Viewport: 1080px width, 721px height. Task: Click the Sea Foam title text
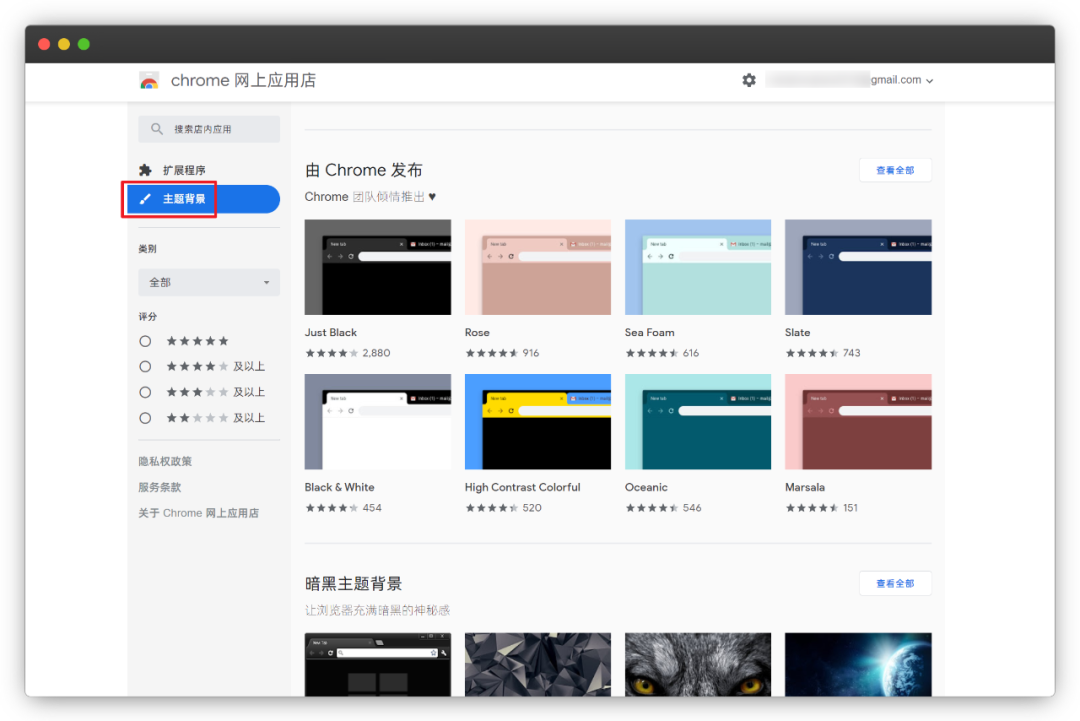pos(650,333)
